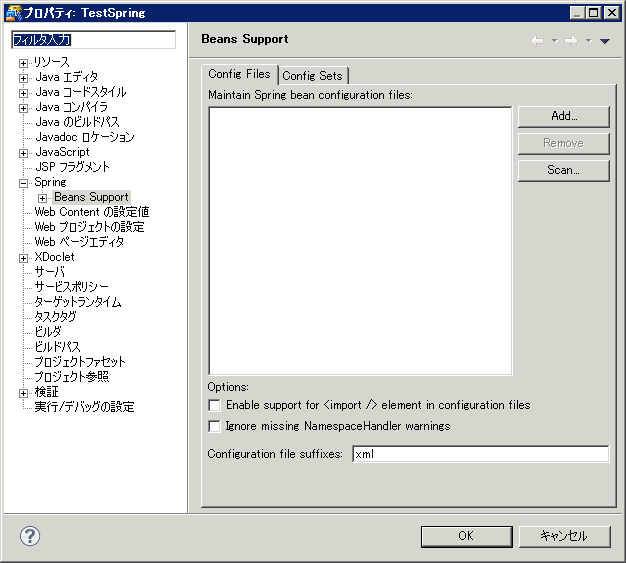The width and height of the screenshot is (626, 563).
Task: Click inside the configuration files list box
Action: click(360, 241)
